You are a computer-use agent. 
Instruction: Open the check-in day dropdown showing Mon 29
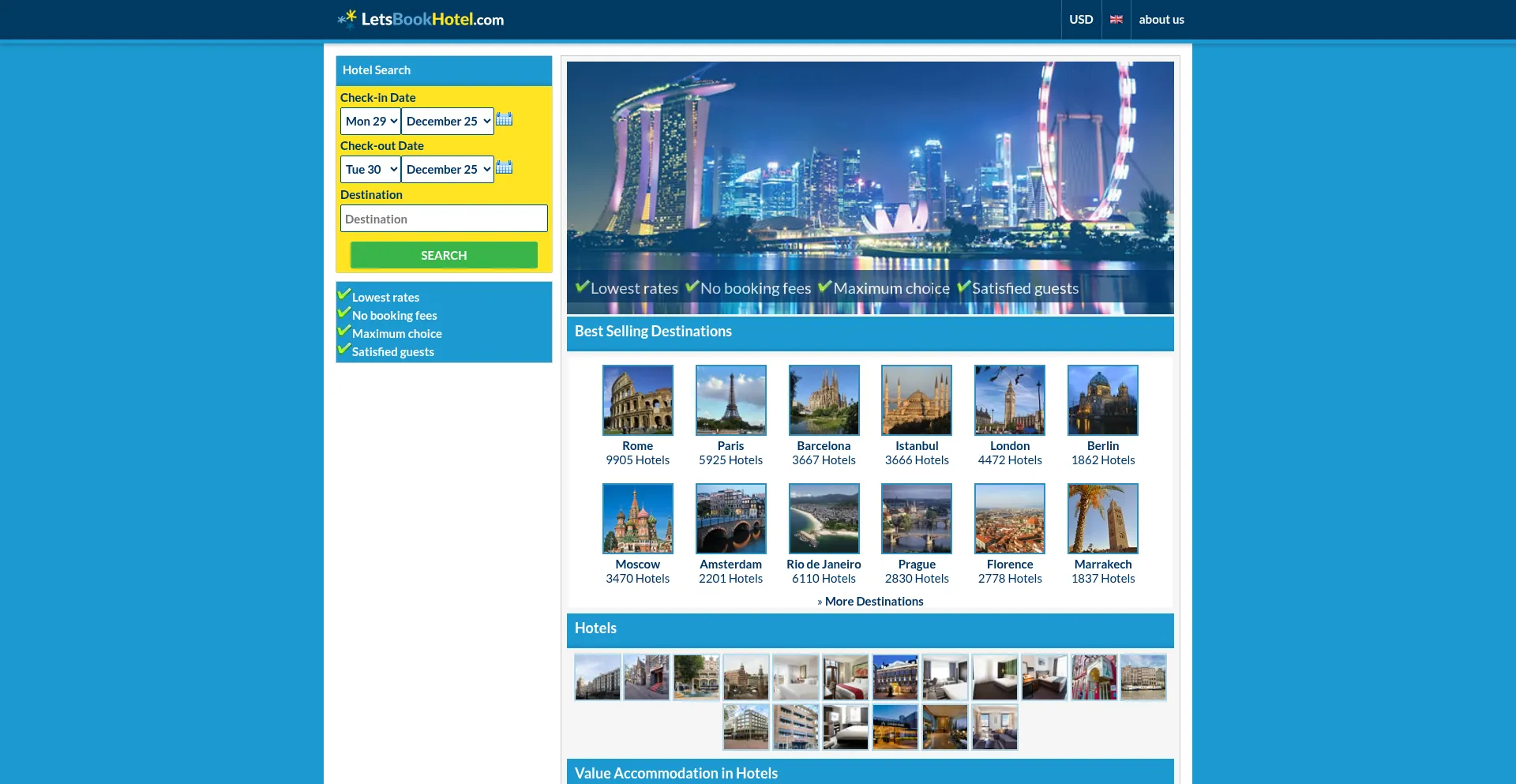pos(370,121)
